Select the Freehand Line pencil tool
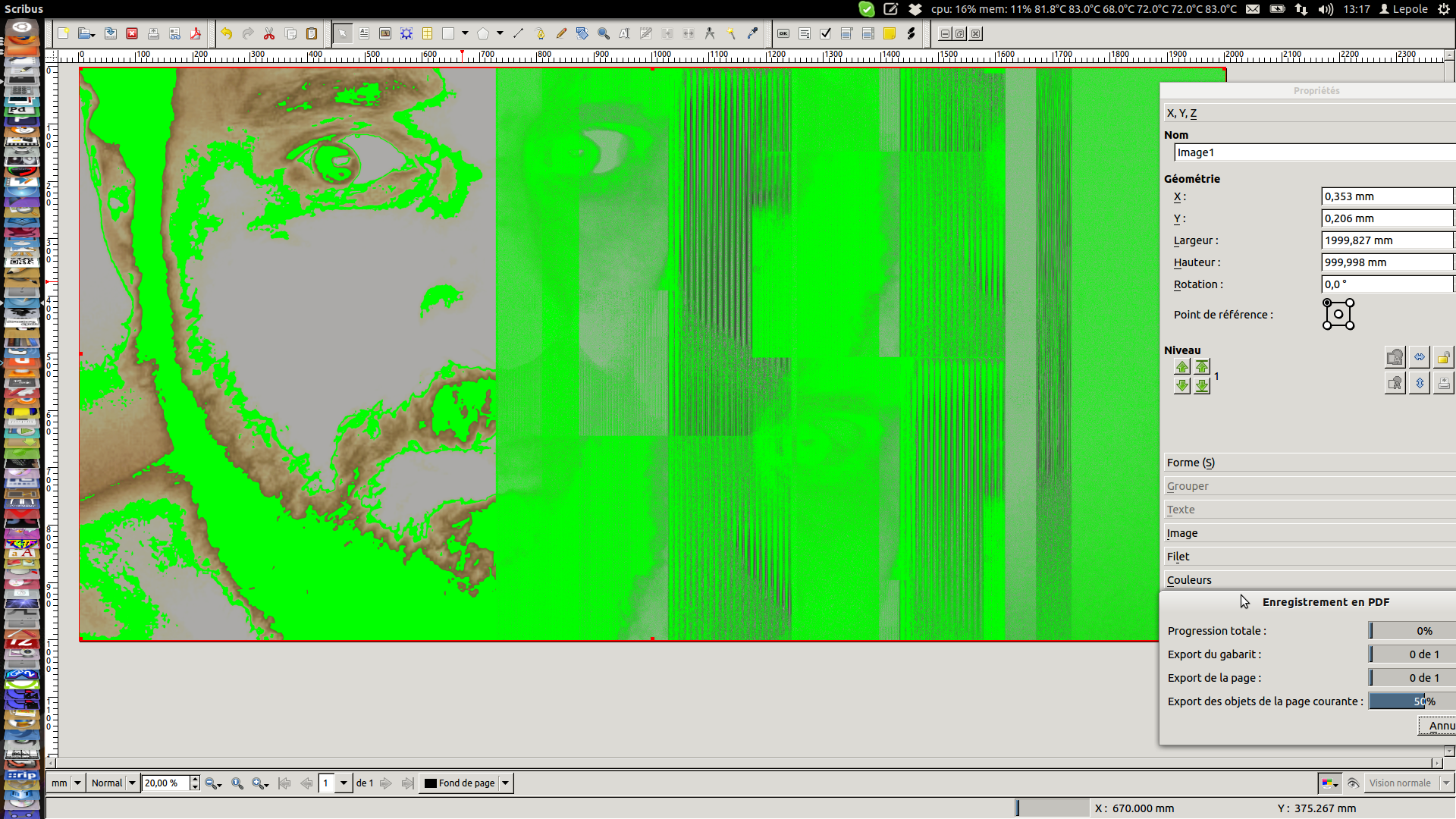Image resolution: width=1456 pixels, height=819 pixels. pyautogui.click(x=561, y=33)
